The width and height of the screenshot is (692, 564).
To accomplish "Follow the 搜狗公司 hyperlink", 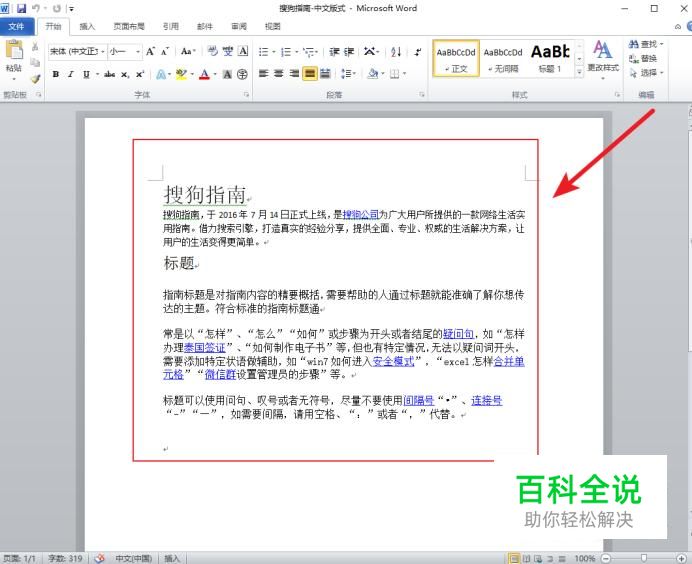I will 361,214.
